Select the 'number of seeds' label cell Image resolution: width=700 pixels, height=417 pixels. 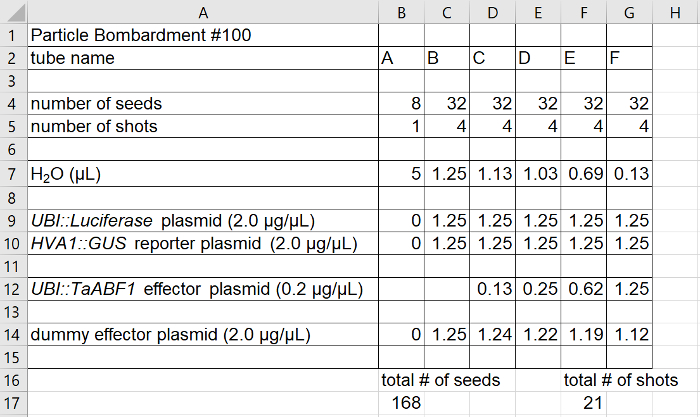click(x=96, y=104)
